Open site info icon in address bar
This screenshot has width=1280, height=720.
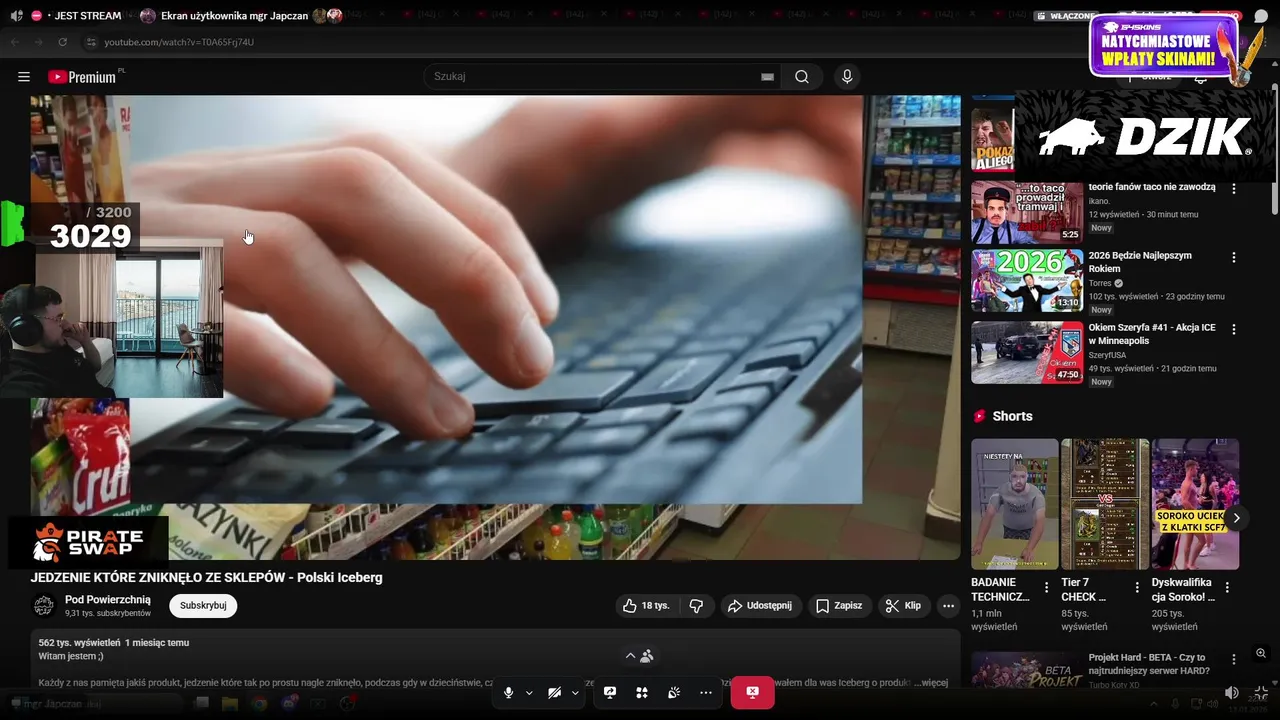(x=90, y=42)
